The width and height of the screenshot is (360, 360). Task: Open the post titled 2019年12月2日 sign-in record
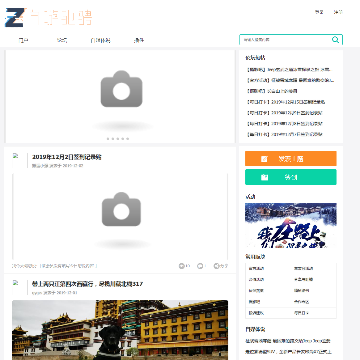pyautogui.click(x=67, y=157)
